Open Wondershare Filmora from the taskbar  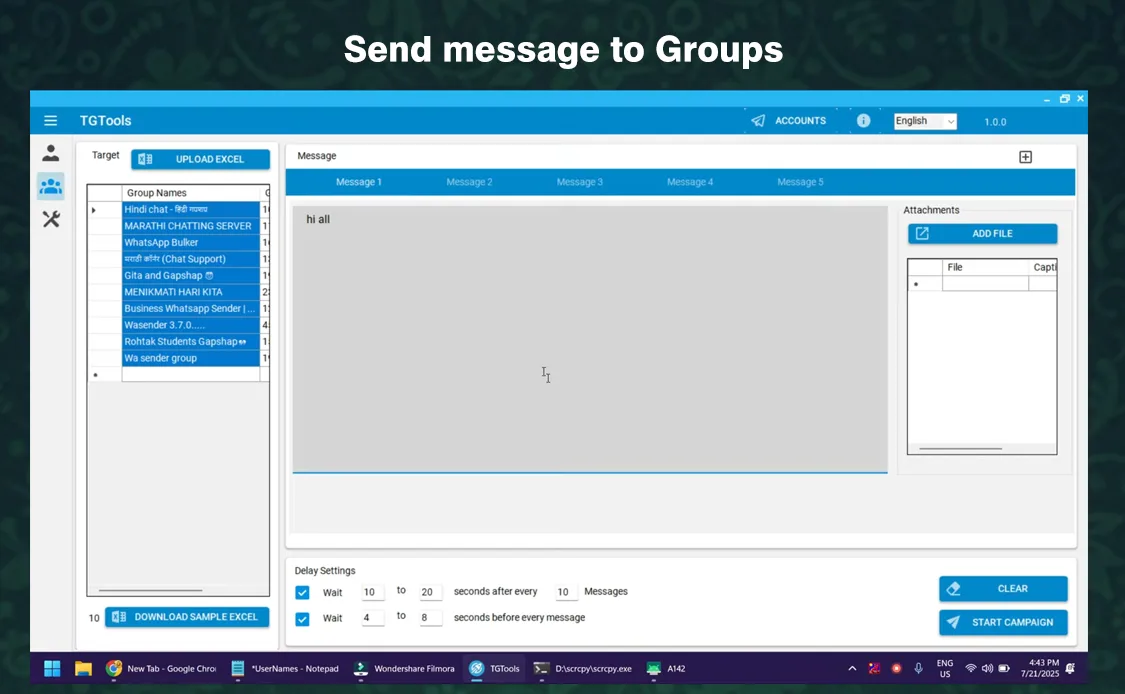pos(405,668)
